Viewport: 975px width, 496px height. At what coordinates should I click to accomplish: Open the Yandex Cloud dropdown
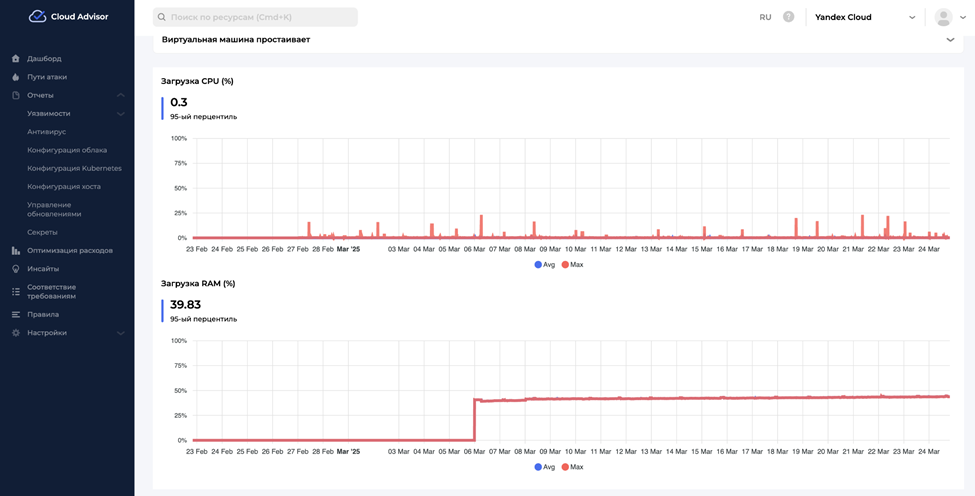(865, 17)
